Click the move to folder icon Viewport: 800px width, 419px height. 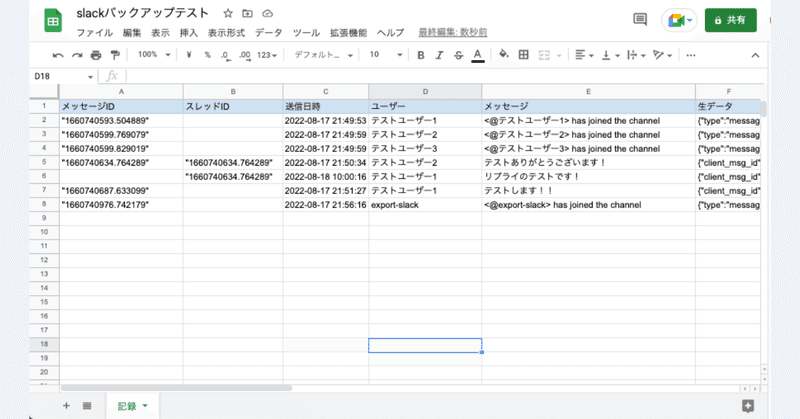[x=247, y=14]
